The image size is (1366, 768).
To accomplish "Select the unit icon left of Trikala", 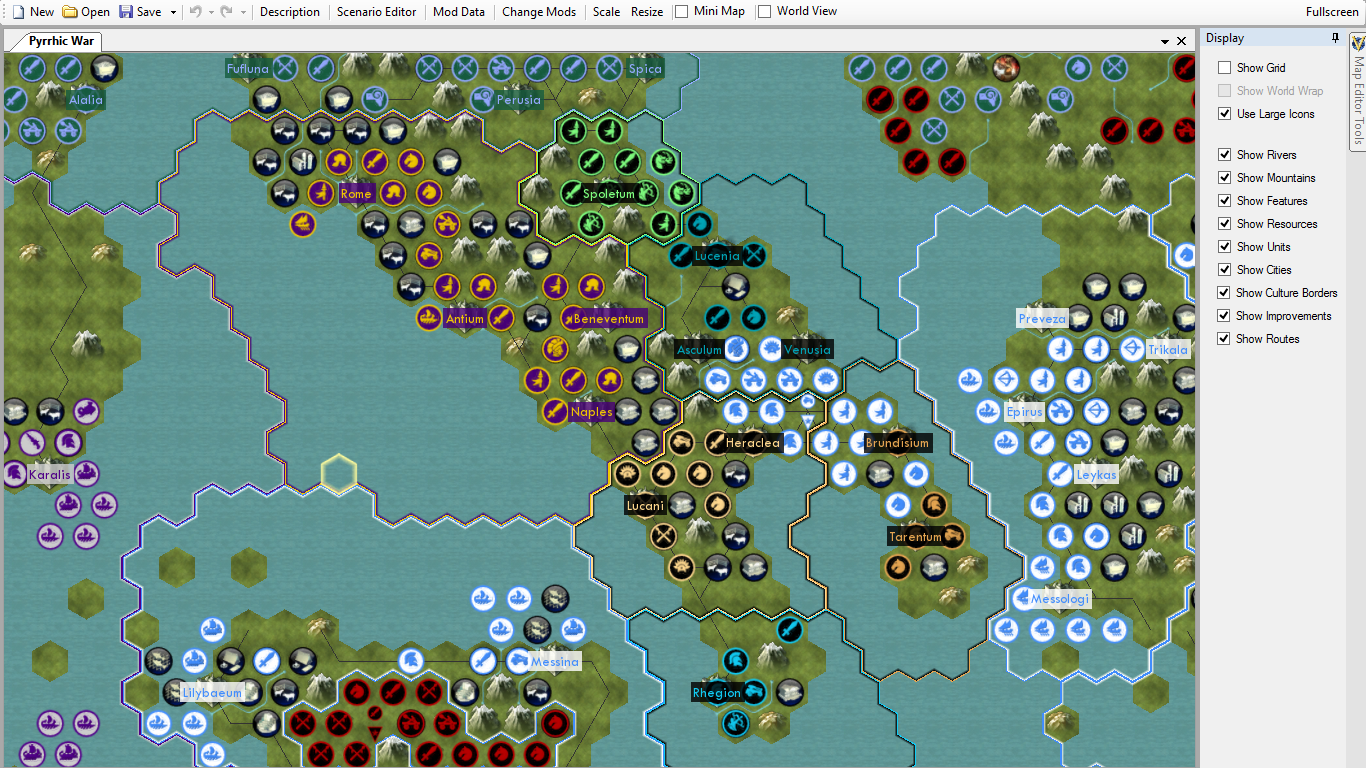I will click(x=1132, y=348).
